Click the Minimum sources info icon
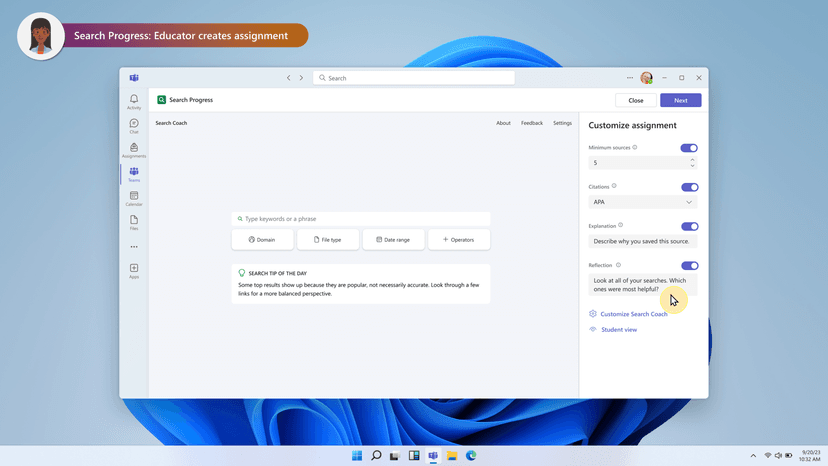The height and width of the screenshot is (466, 828). pyautogui.click(x=635, y=147)
